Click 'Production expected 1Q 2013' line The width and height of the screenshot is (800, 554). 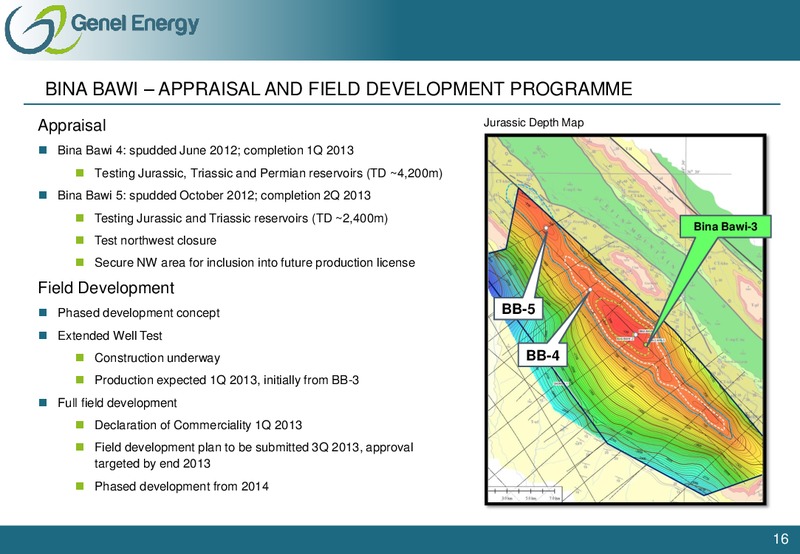click(x=227, y=380)
